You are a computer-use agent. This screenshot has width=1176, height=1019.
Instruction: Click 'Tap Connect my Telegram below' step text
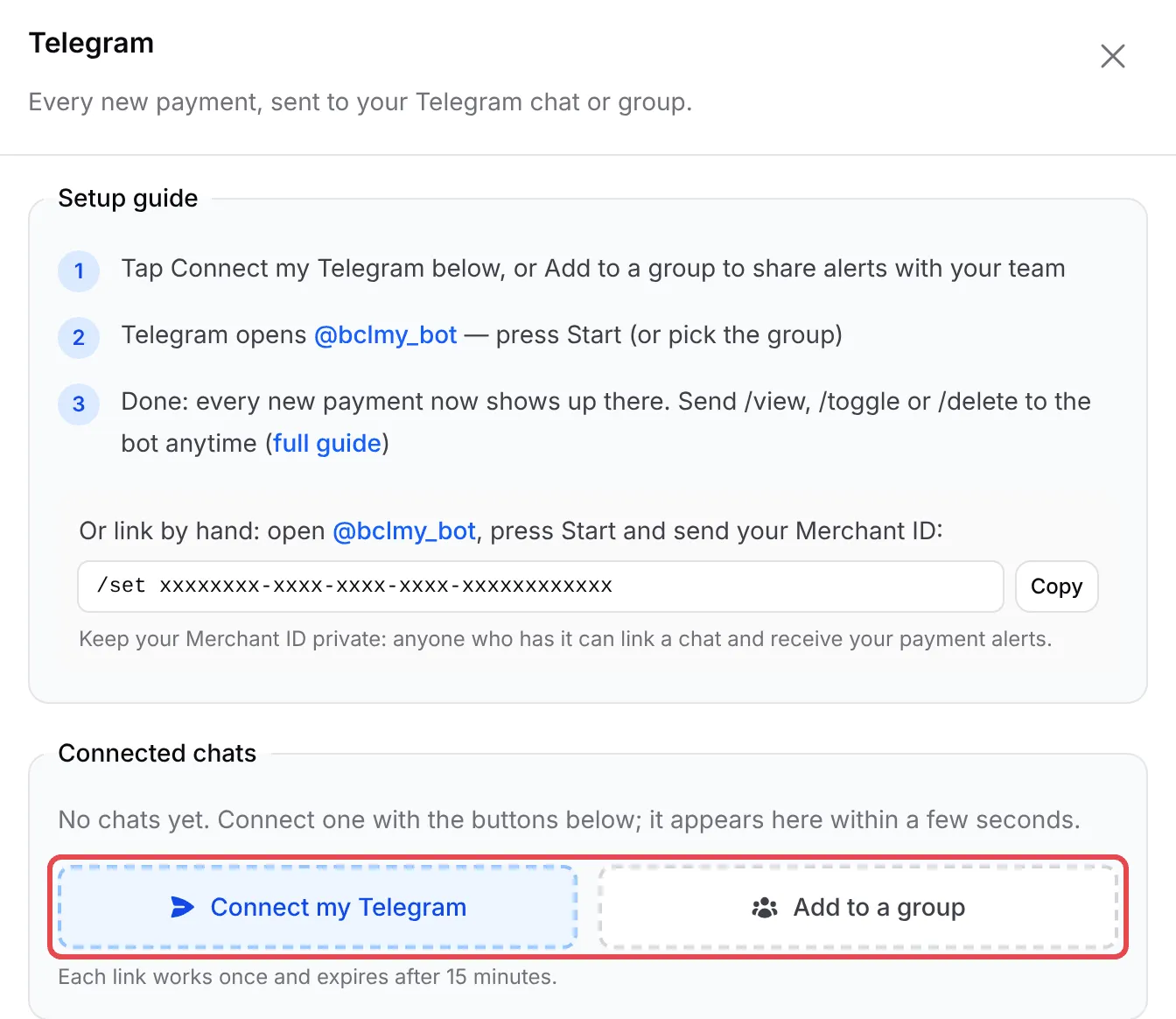point(593,269)
